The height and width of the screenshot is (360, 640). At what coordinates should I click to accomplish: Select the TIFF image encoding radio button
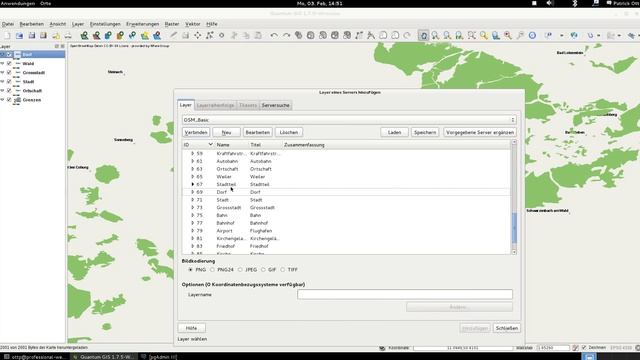[282, 270]
